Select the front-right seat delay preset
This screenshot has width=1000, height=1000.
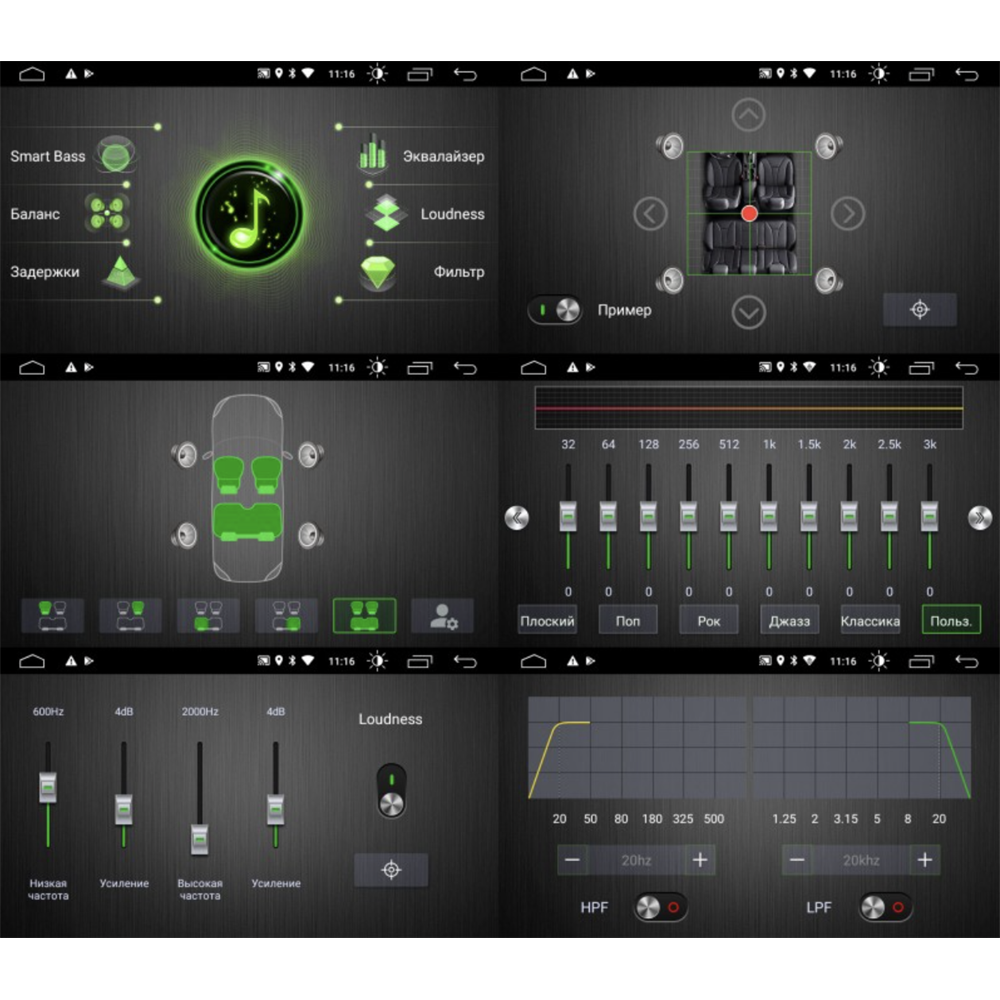131,615
